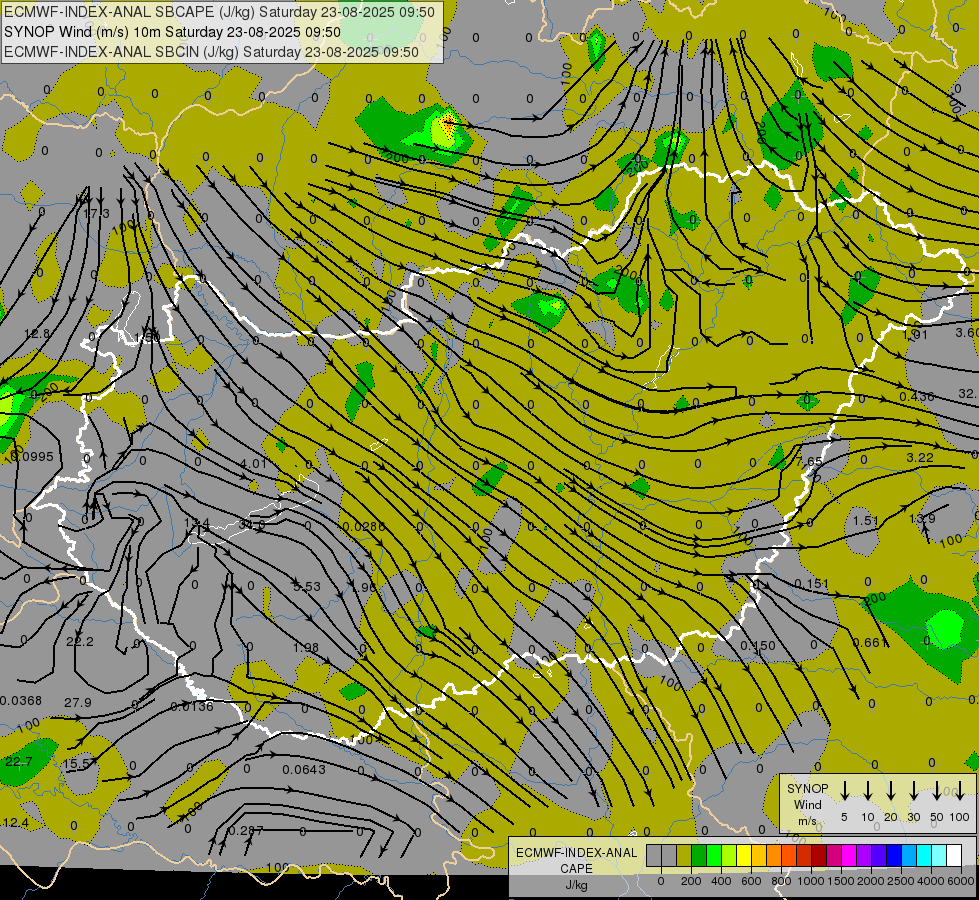Select the dark green CAPE legend swatch
Image resolution: width=979 pixels, height=900 pixels.
coord(699,855)
